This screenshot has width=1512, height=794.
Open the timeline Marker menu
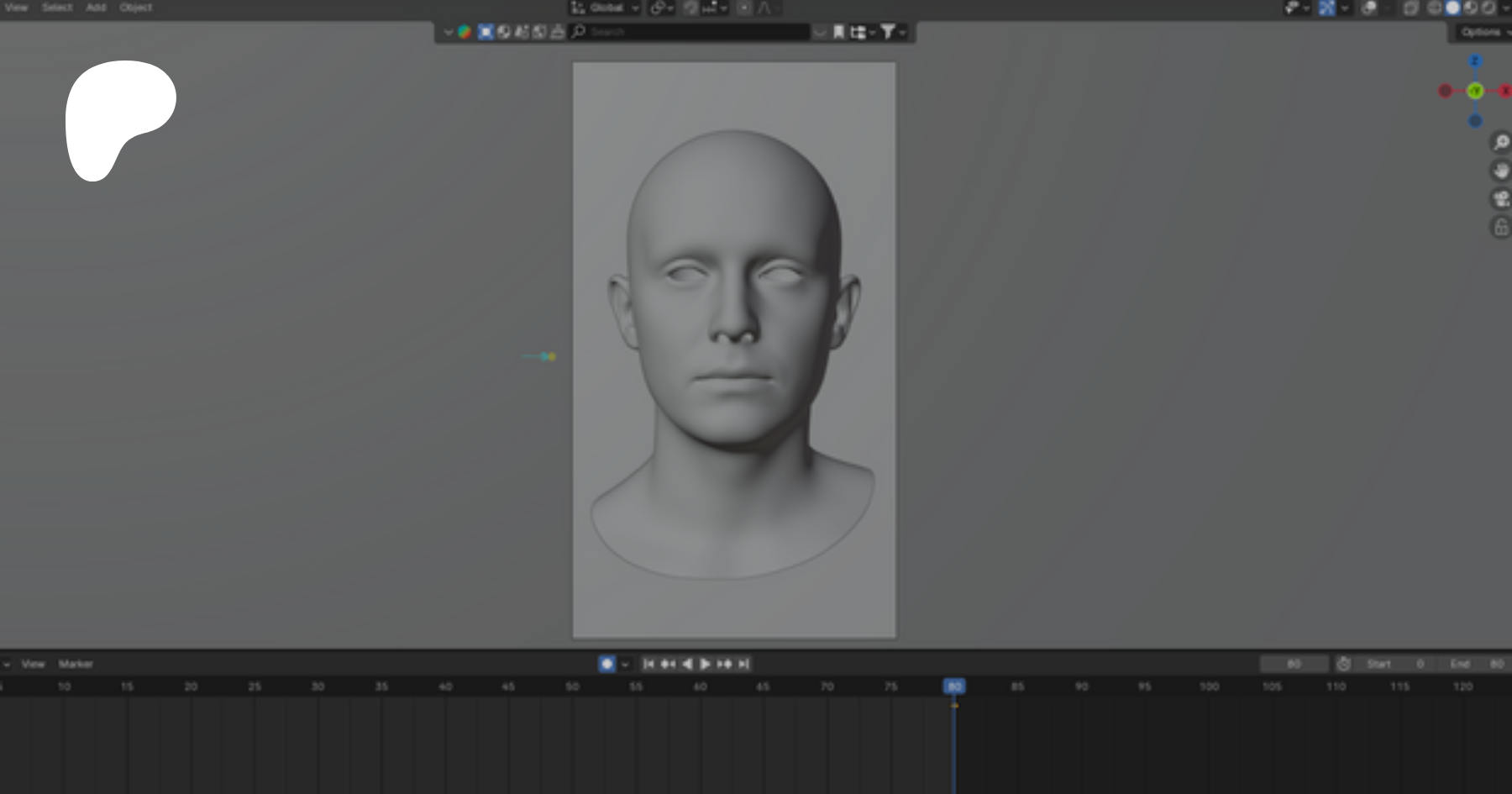(76, 664)
